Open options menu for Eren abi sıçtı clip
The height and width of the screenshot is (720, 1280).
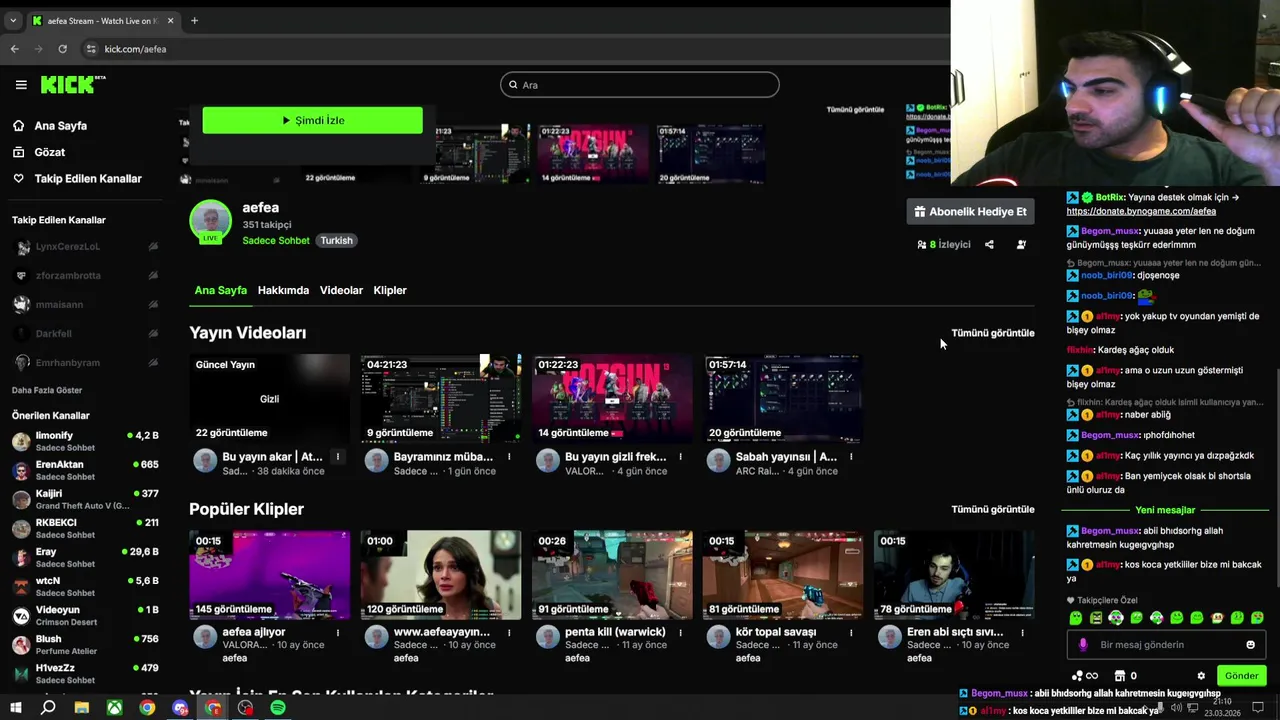coord(1022,633)
